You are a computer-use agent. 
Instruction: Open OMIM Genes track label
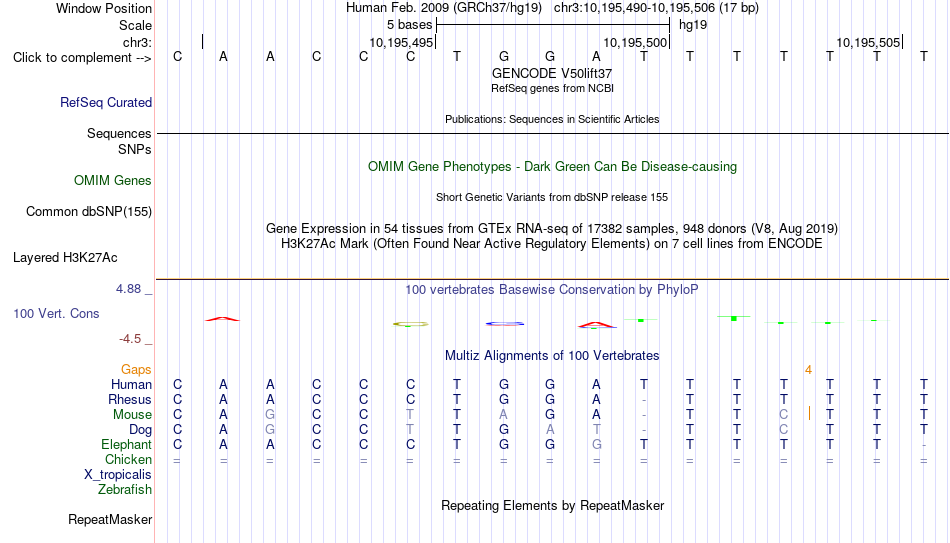point(113,181)
